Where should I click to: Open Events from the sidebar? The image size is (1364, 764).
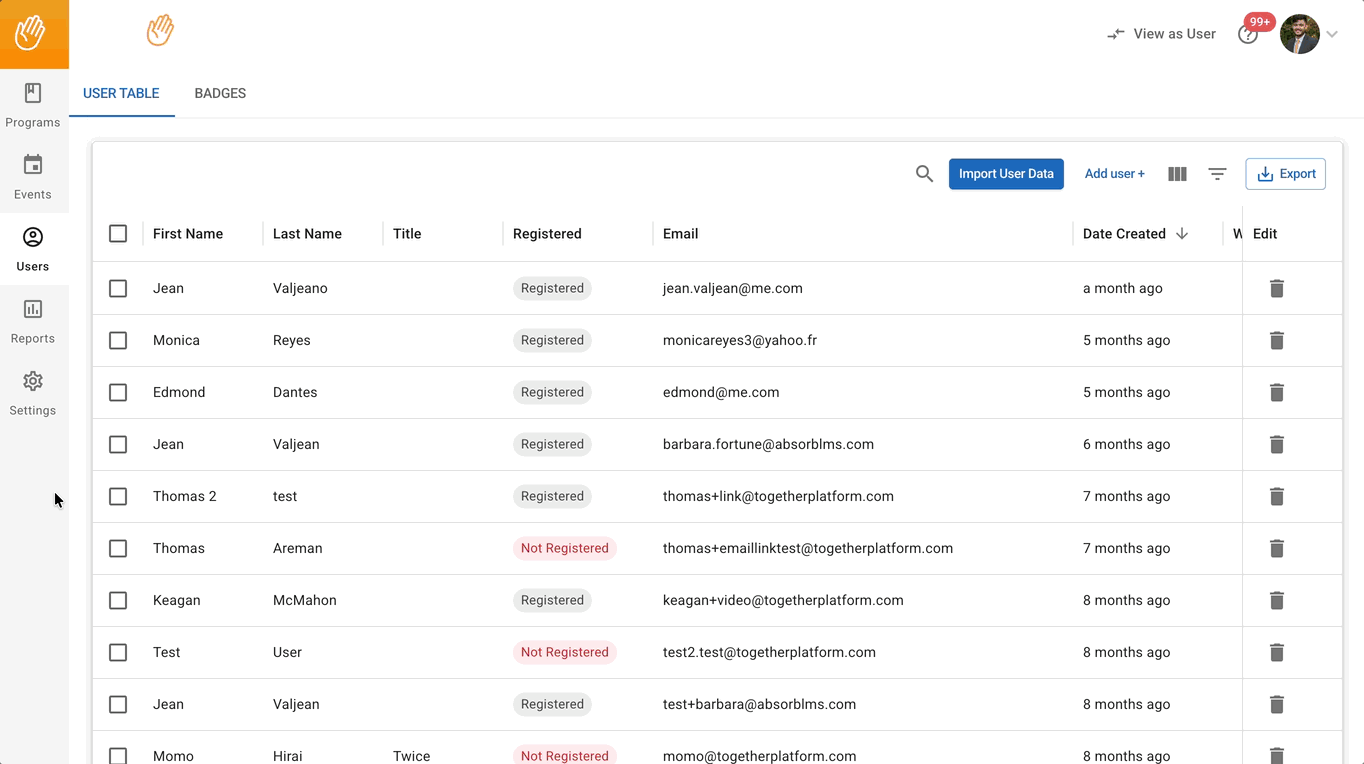33,177
